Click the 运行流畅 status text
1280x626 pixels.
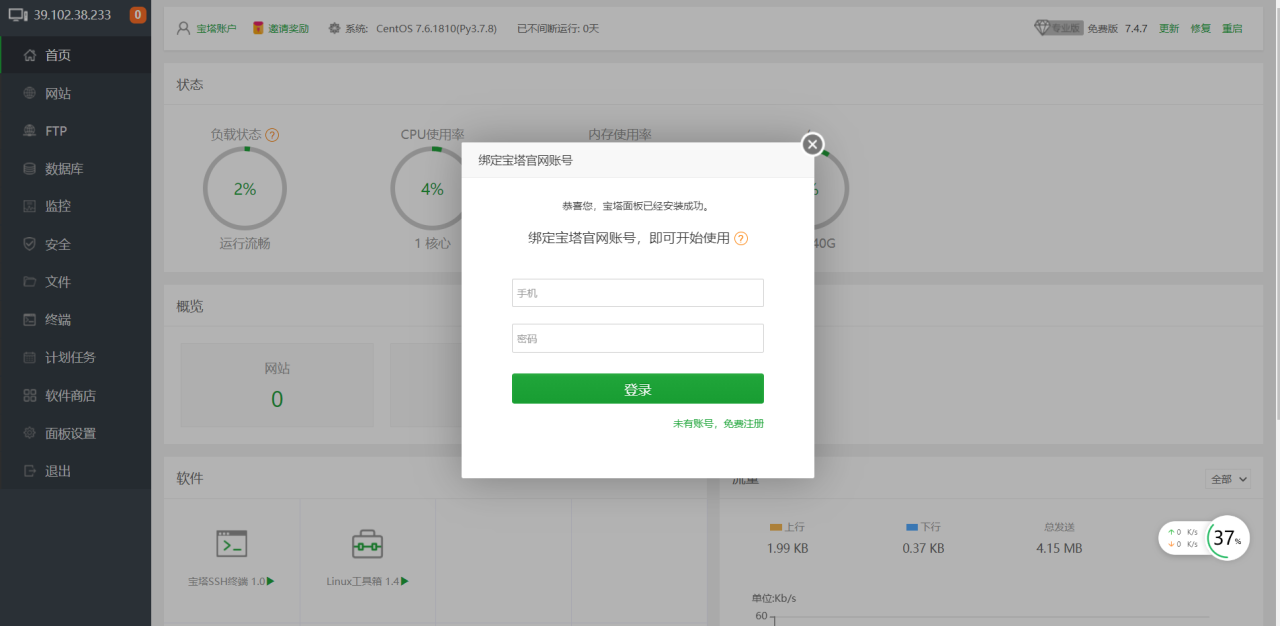click(245, 243)
